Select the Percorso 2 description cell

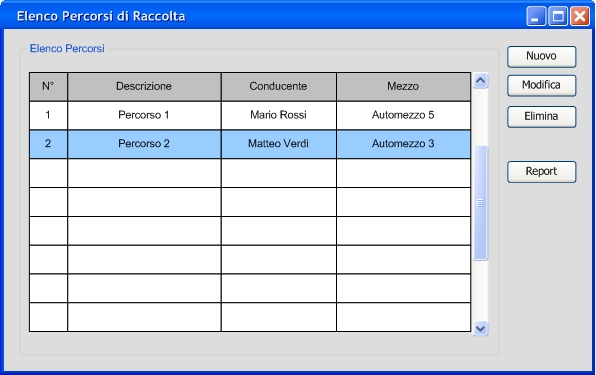click(x=144, y=144)
